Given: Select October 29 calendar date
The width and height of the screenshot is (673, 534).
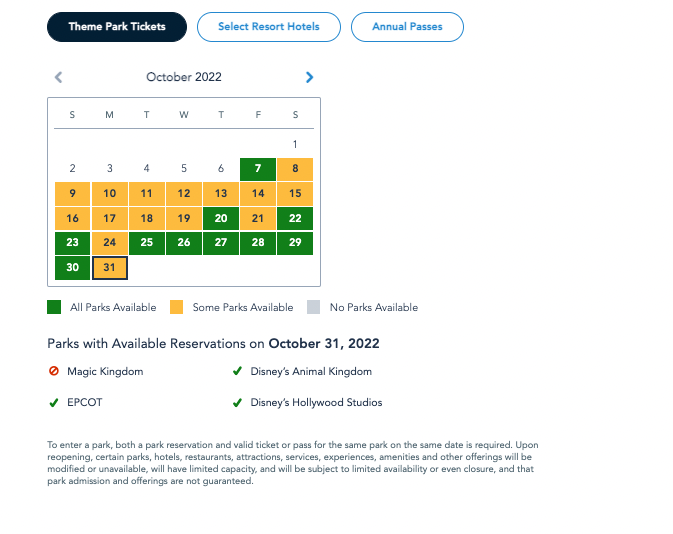Looking at the screenshot, I should [295, 243].
